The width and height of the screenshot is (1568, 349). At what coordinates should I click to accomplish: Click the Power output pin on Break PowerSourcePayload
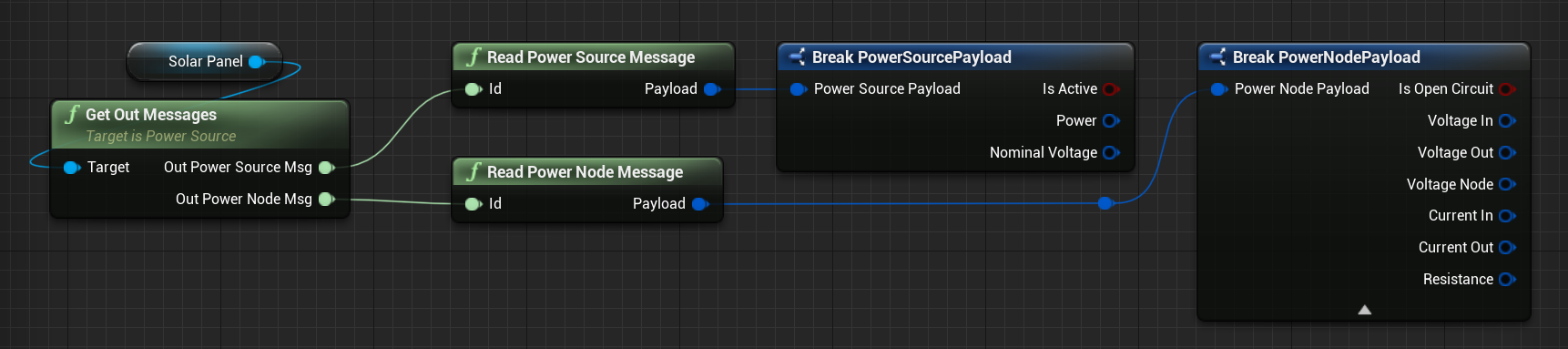(1111, 121)
